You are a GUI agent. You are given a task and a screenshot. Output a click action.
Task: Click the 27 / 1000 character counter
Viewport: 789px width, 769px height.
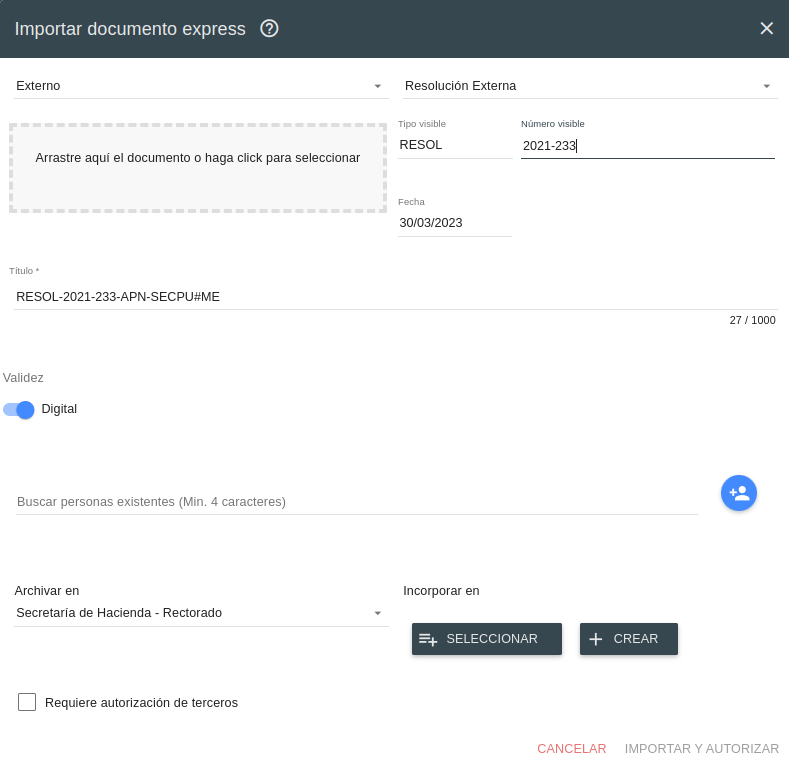[x=752, y=320]
